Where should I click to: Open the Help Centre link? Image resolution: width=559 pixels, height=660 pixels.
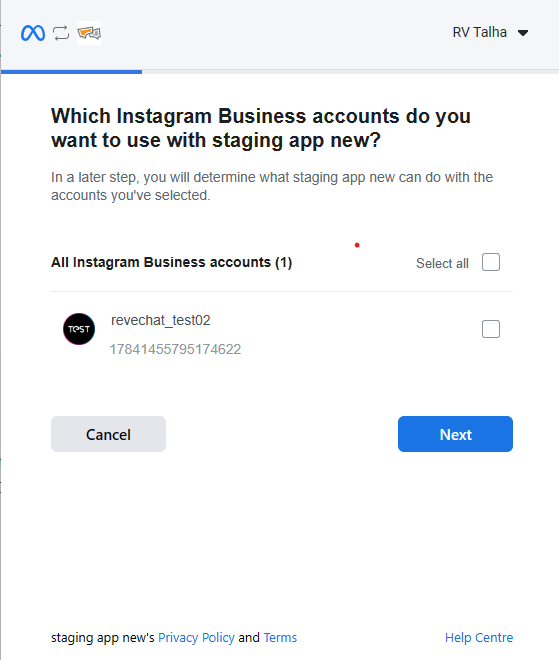(479, 638)
